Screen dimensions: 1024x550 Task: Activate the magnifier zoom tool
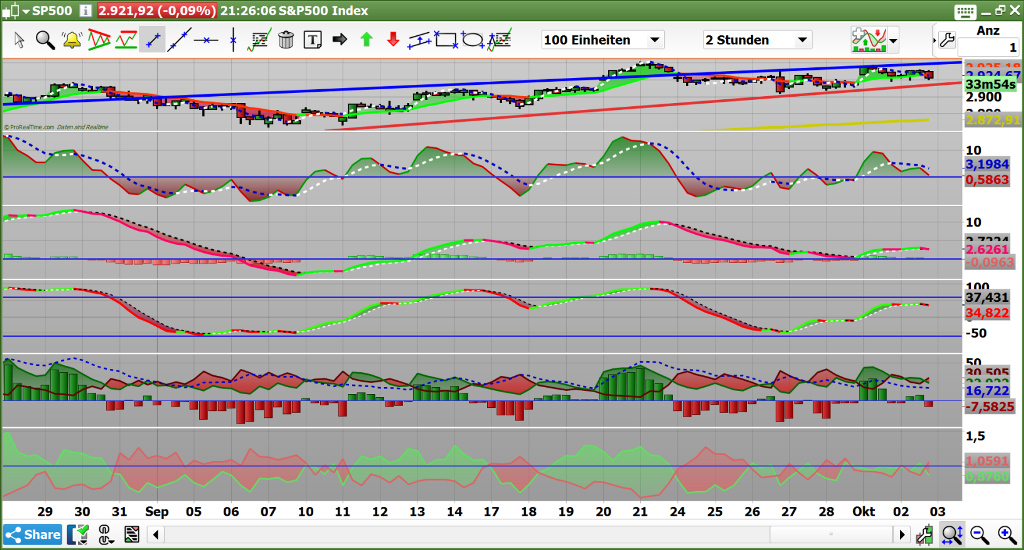tap(45, 40)
